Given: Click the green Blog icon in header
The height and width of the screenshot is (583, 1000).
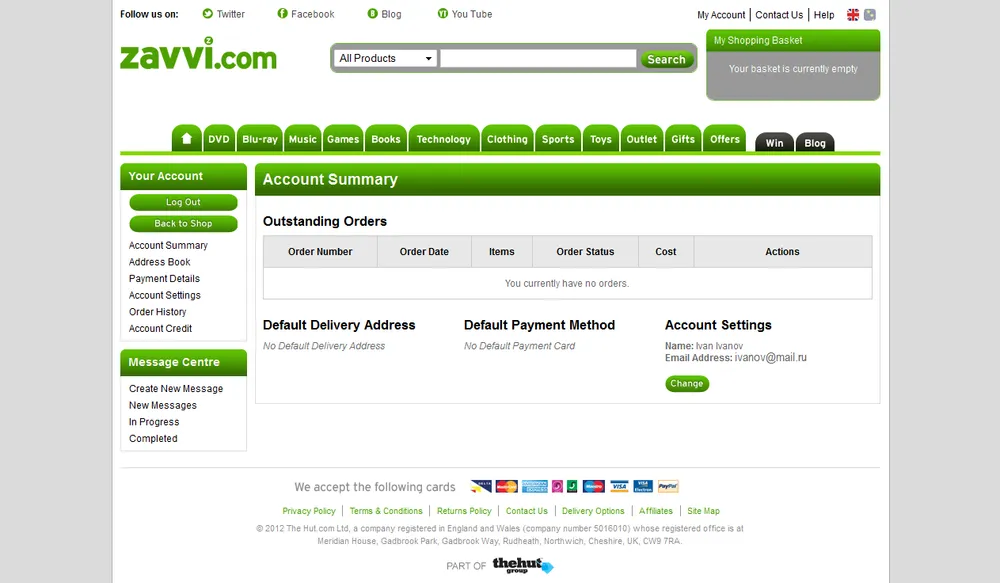Looking at the screenshot, I should (372, 13).
